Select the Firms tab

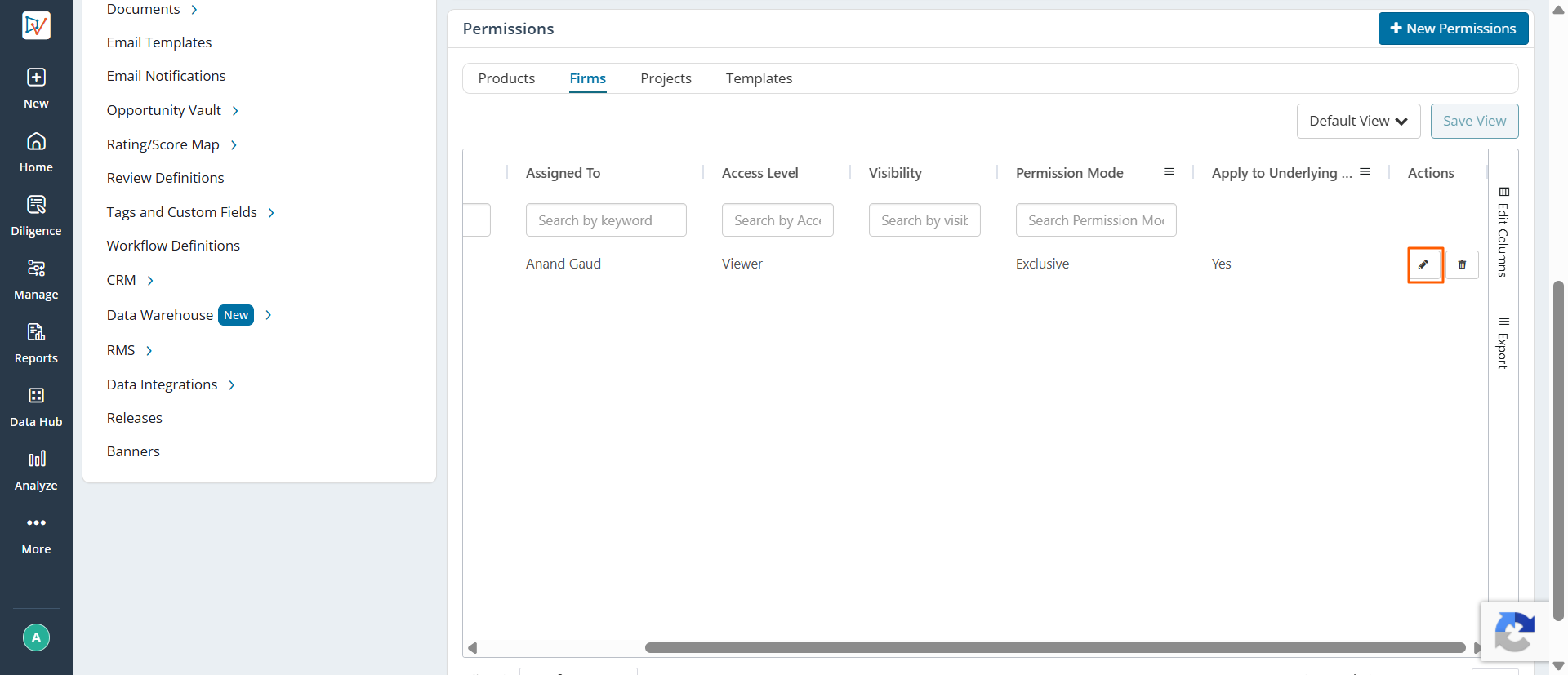pyautogui.click(x=588, y=78)
